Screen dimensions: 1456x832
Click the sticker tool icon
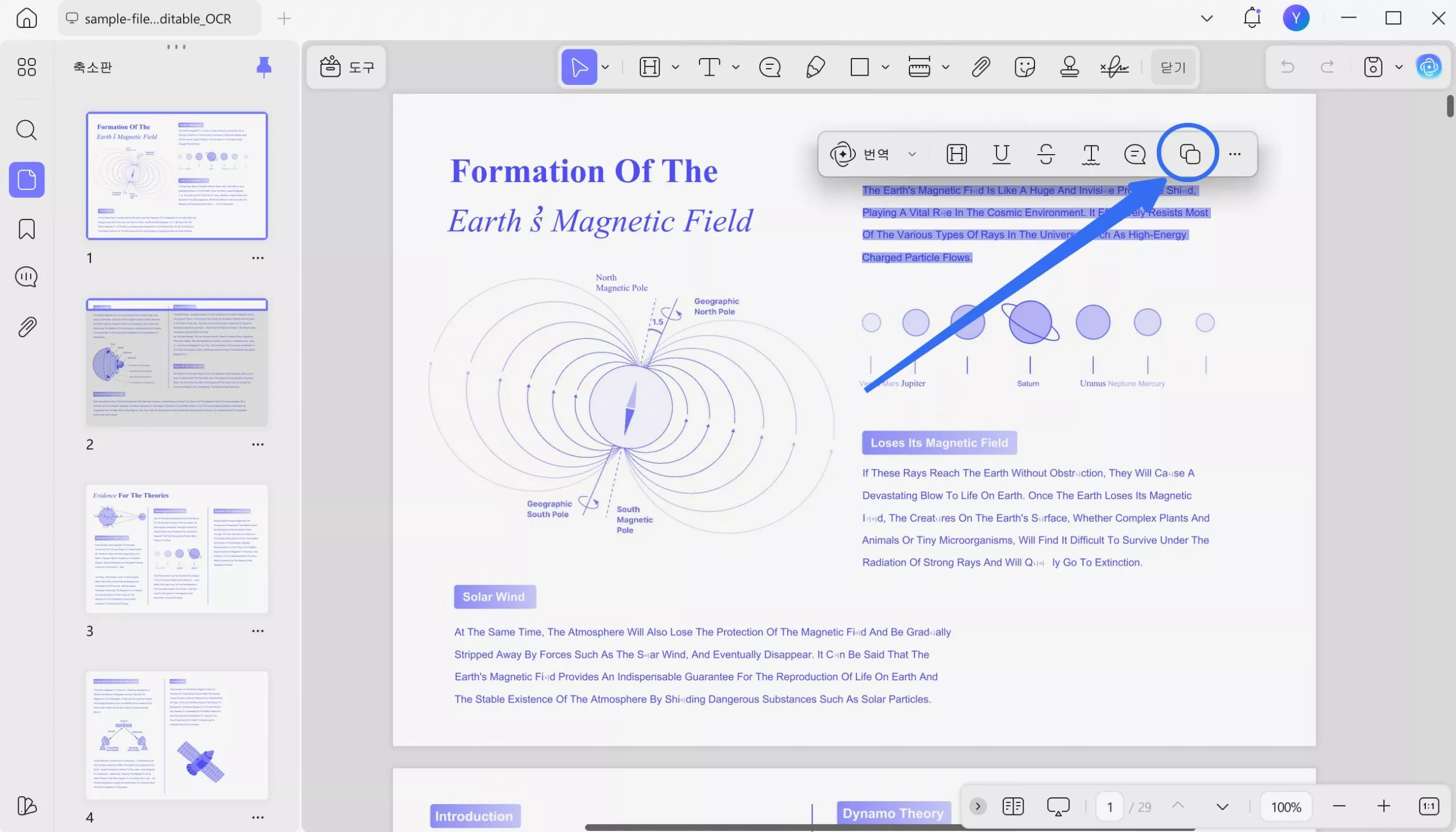tap(1024, 68)
